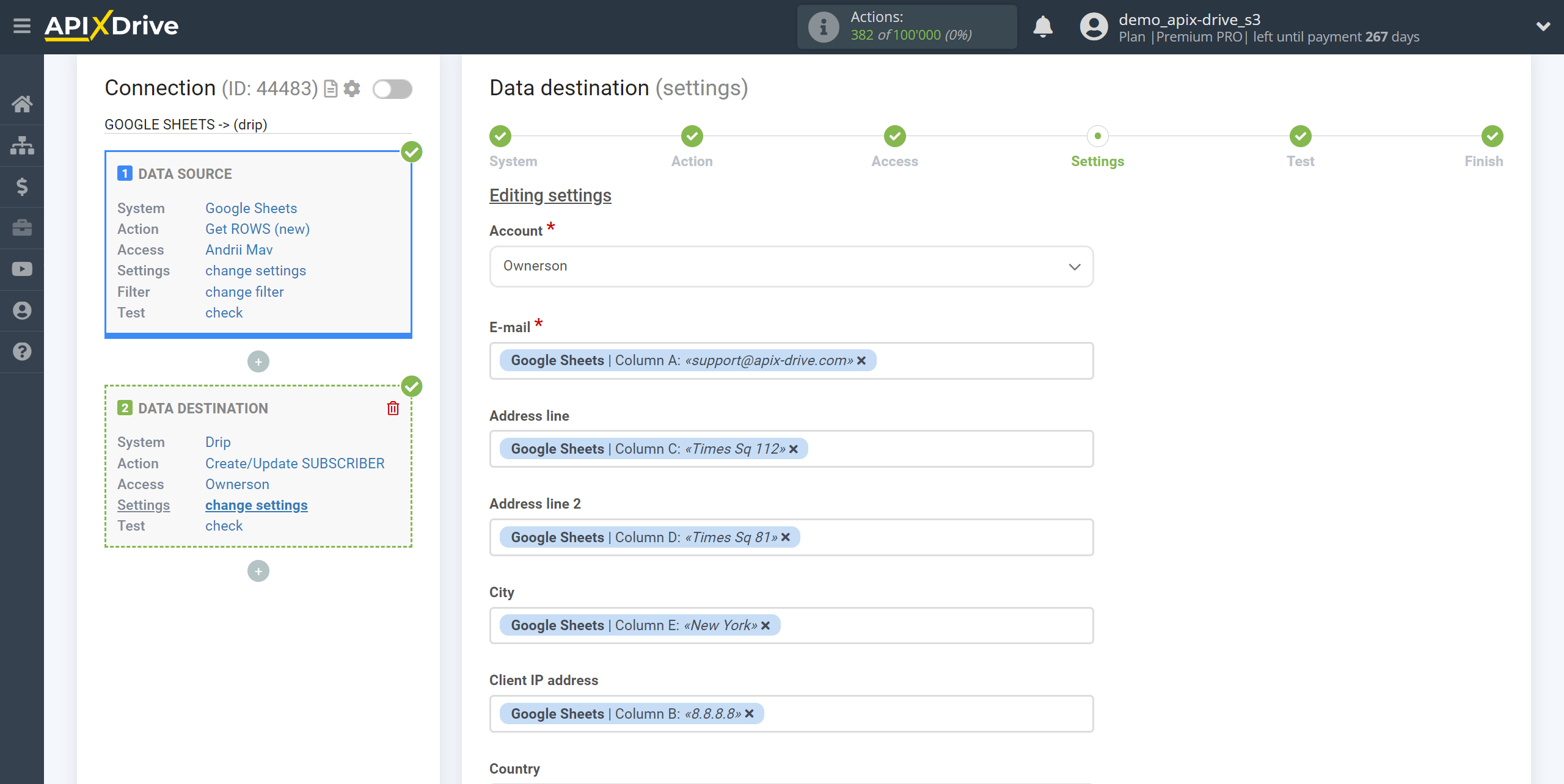The width and height of the screenshot is (1564, 784).
Task: Remove Column D tag from Address line 2
Action: [786, 537]
